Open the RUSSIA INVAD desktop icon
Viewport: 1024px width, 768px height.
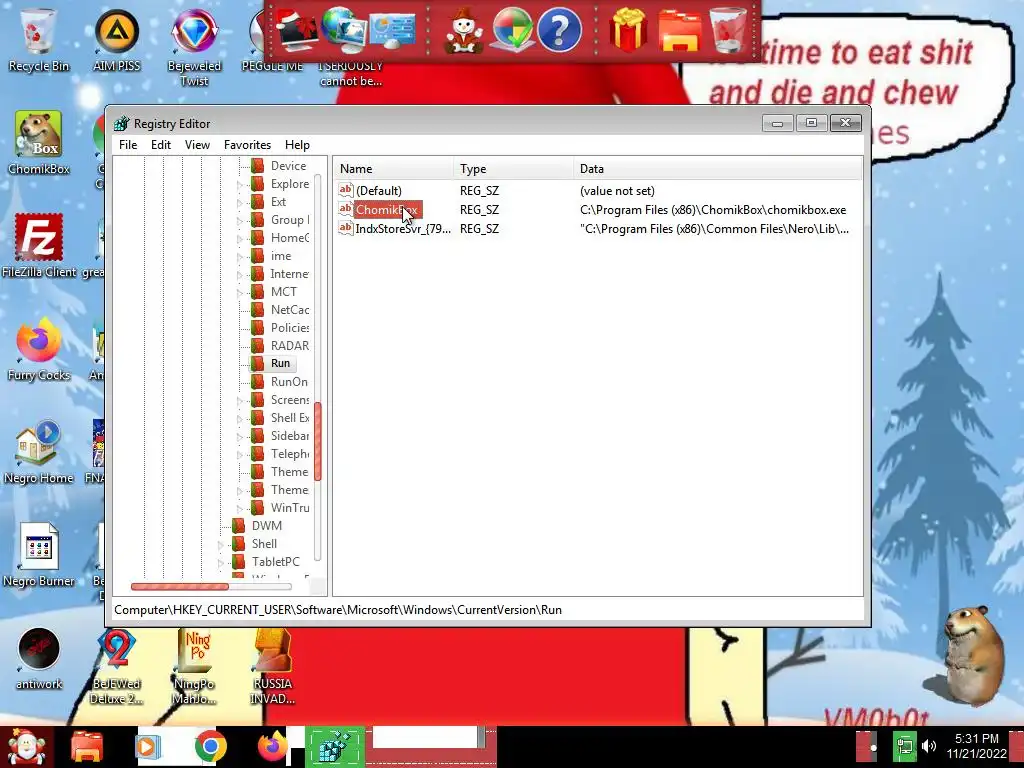272,666
